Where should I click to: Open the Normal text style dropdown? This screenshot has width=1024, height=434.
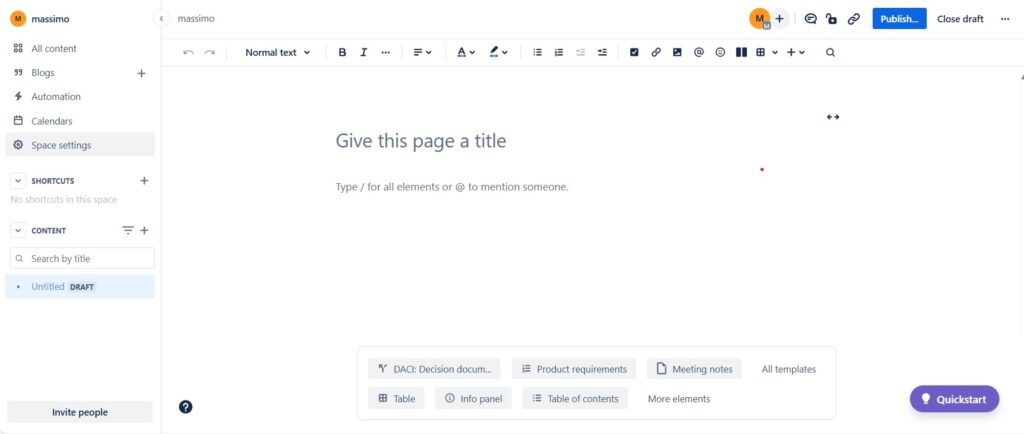click(277, 52)
